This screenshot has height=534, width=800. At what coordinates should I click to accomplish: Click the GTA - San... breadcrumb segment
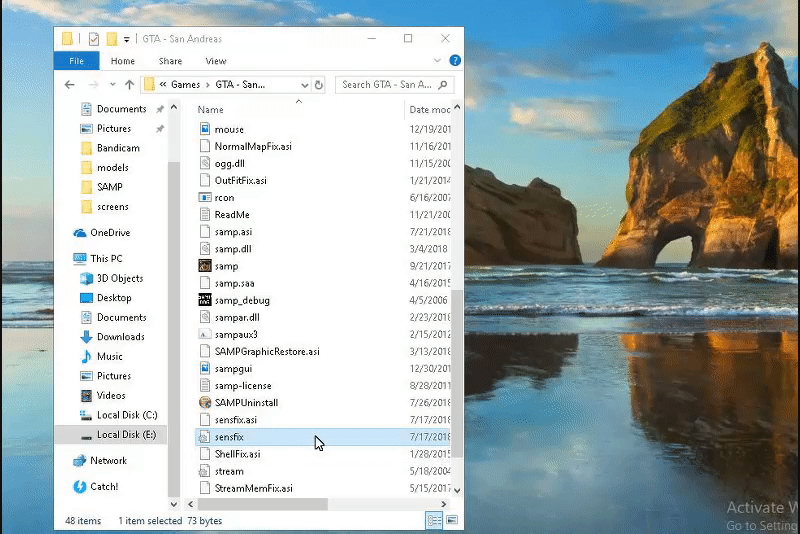(x=240, y=85)
